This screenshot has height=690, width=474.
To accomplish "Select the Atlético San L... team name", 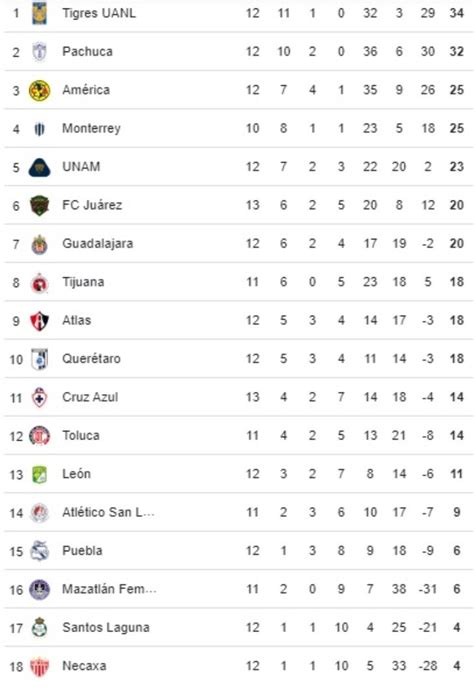I will pos(108,512).
